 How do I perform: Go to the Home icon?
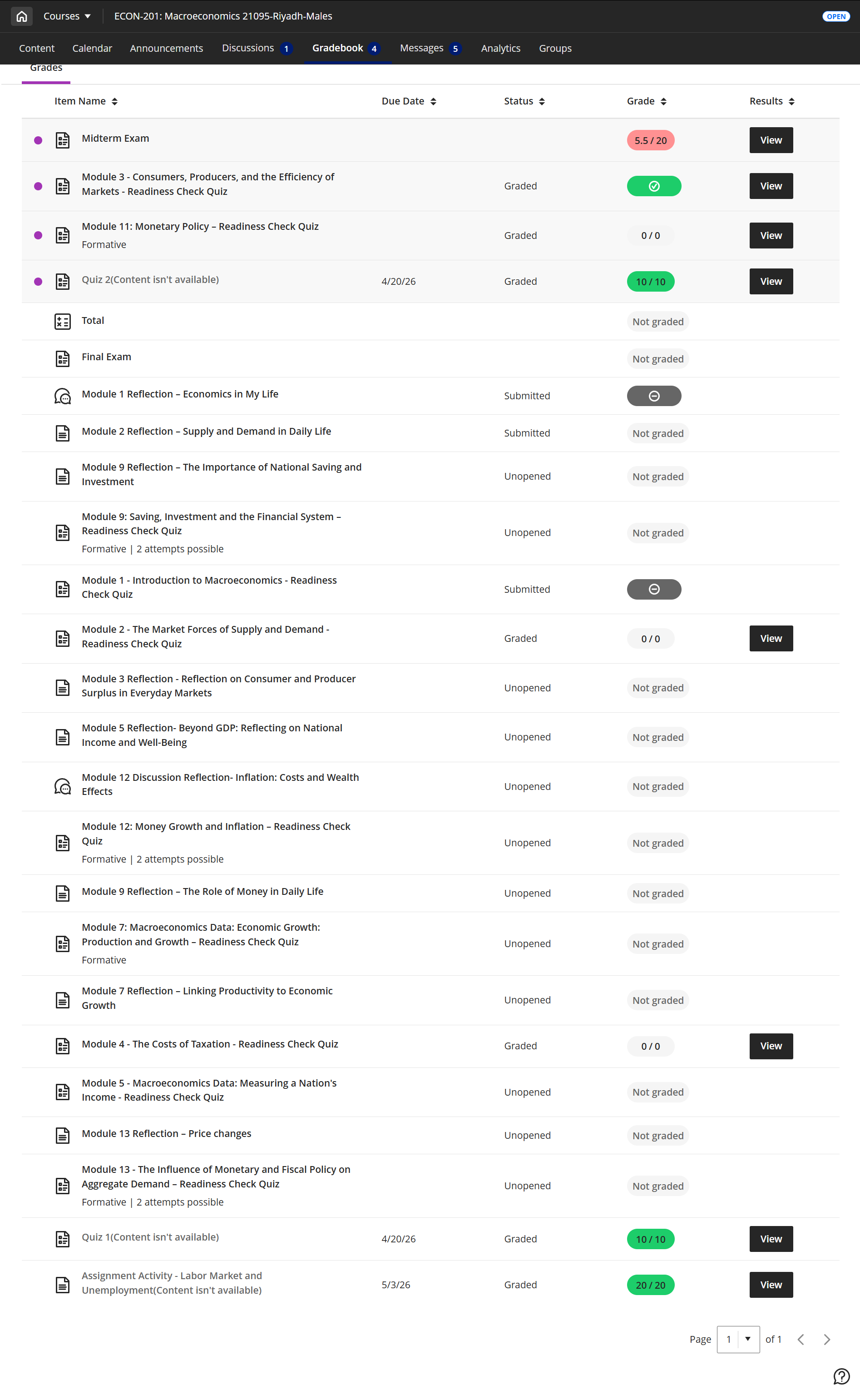tap(22, 16)
